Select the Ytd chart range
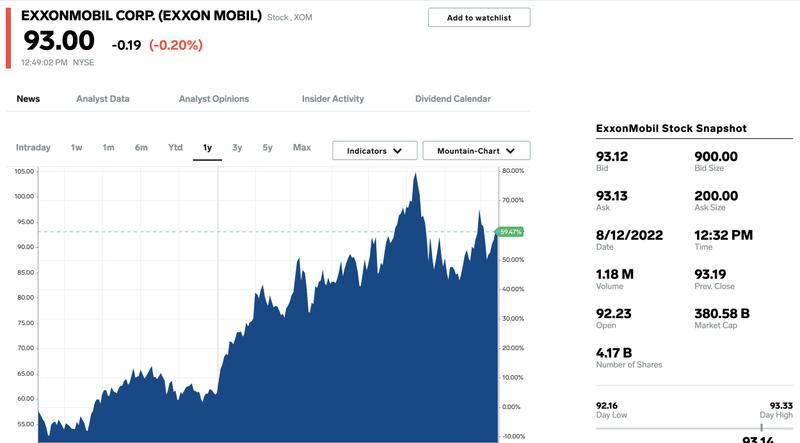Image resolution: width=800 pixels, height=443 pixels. point(175,147)
